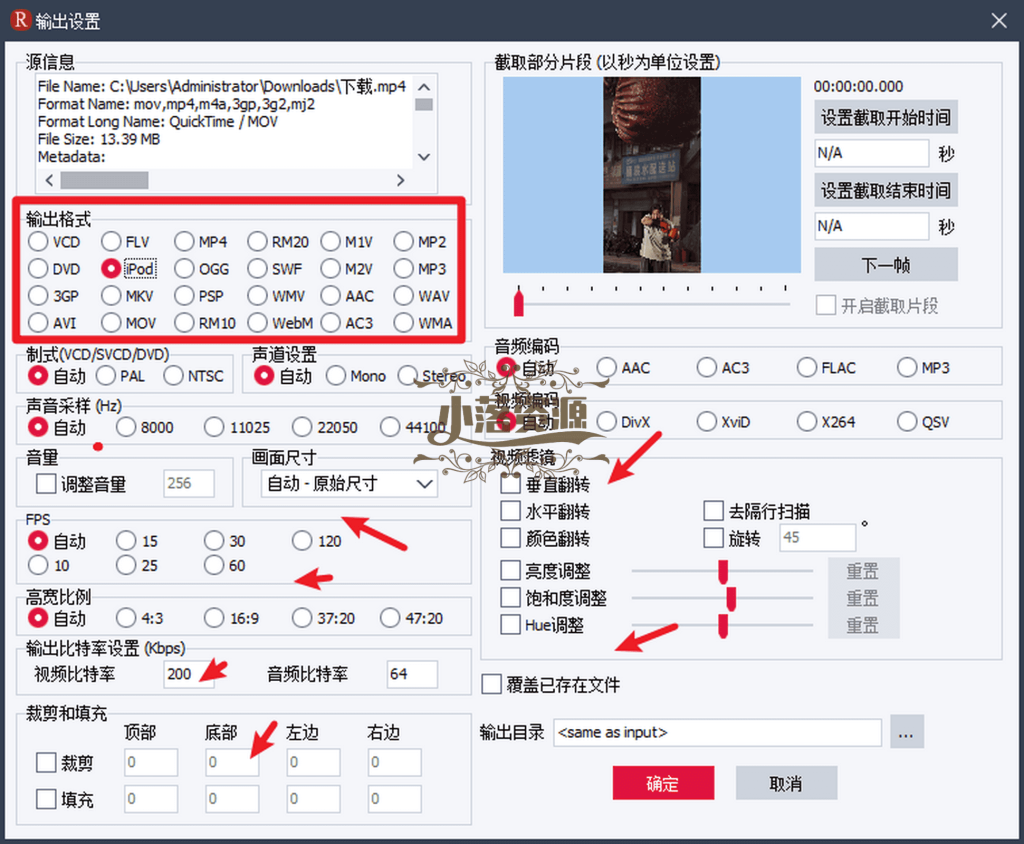Click the 下一帧 next frame button
Image resolution: width=1024 pixels, height=844 pixels.
coord(886,265)
